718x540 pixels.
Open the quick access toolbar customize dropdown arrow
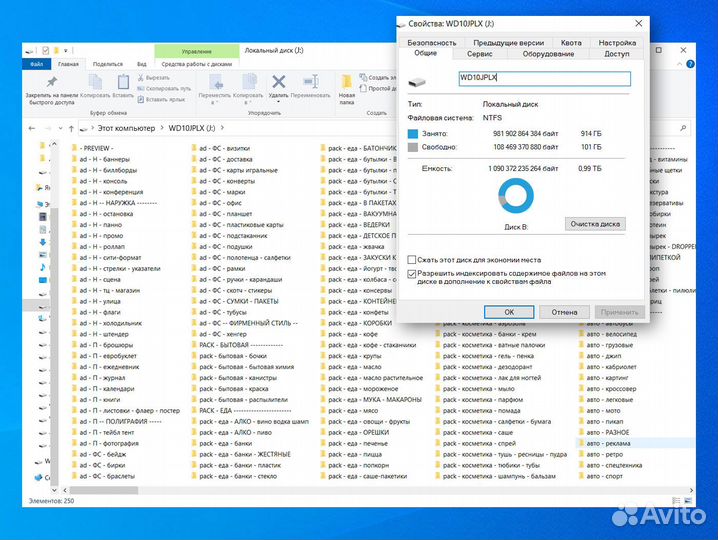coord(65,50)
